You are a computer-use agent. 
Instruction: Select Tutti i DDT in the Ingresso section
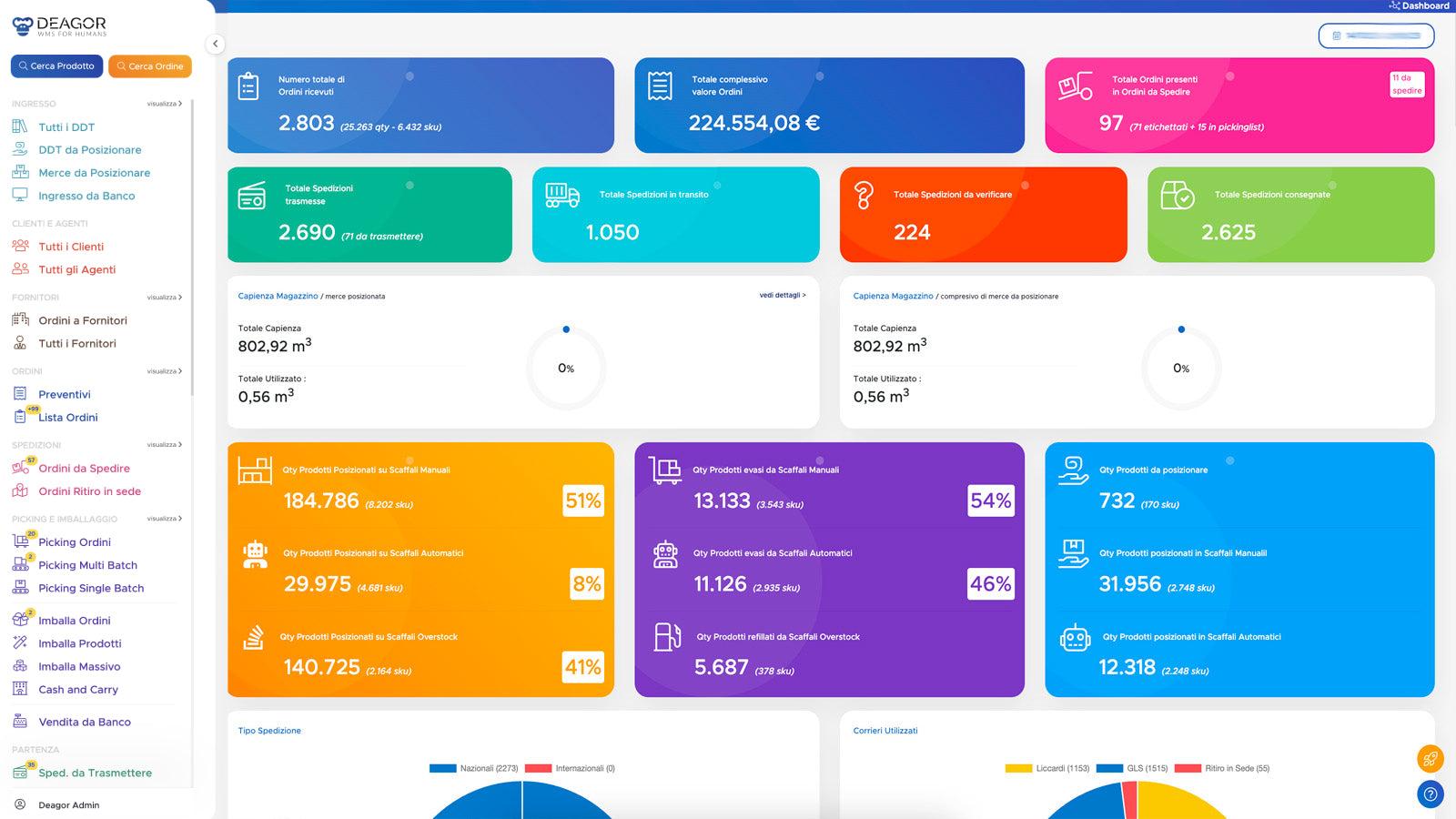[x=67, y=126]
